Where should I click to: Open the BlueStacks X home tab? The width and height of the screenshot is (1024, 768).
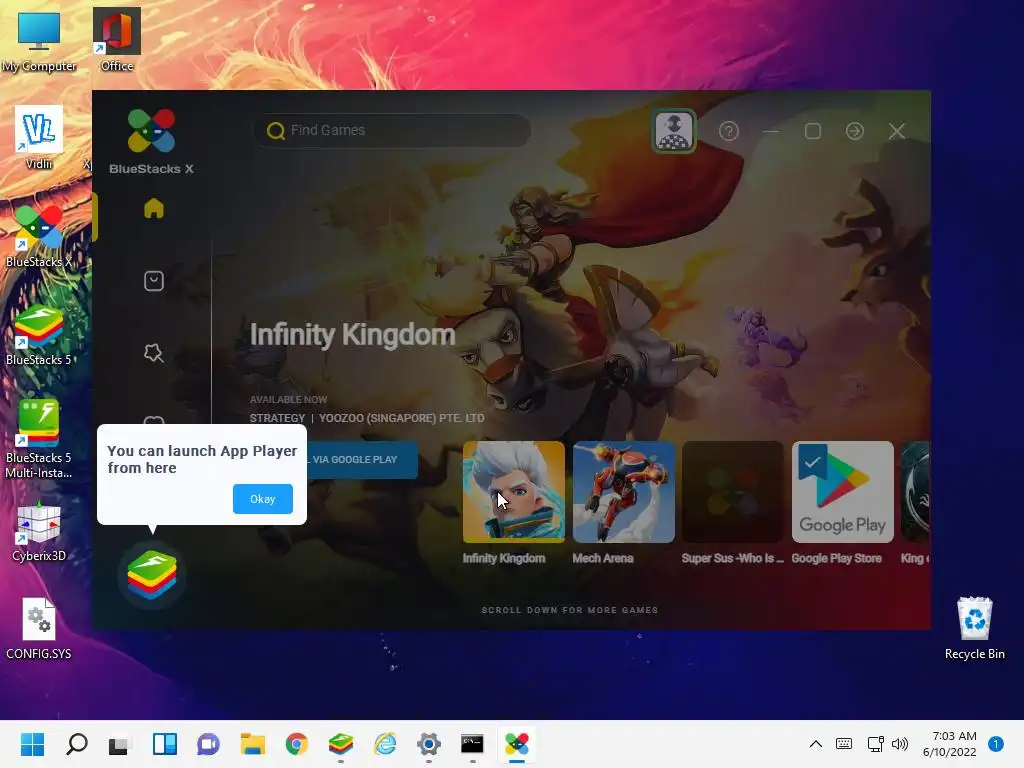[x=153, y=208]
